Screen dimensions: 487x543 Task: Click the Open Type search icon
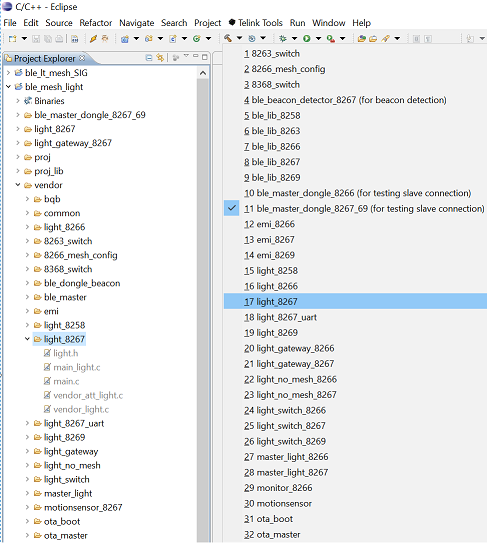[362, 38]
